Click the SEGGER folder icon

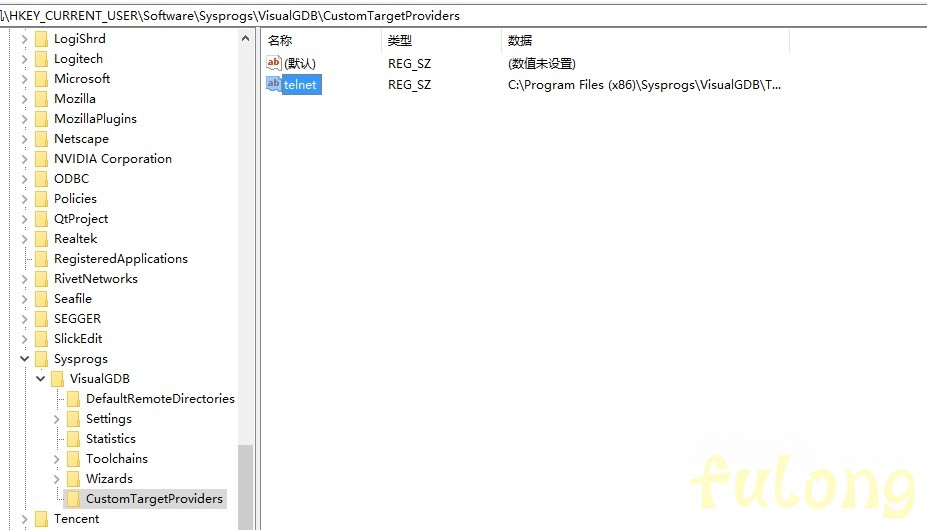(41, 319)
